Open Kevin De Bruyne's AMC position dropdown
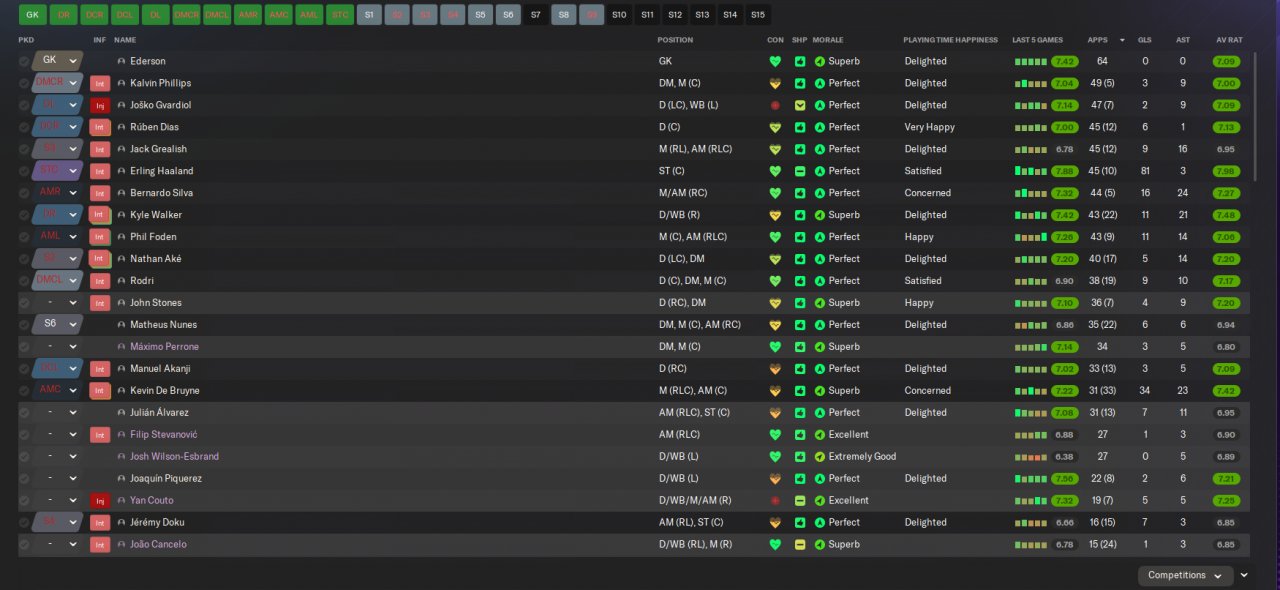This screenshot has height=590, width=1280. (x=57, y=391)
